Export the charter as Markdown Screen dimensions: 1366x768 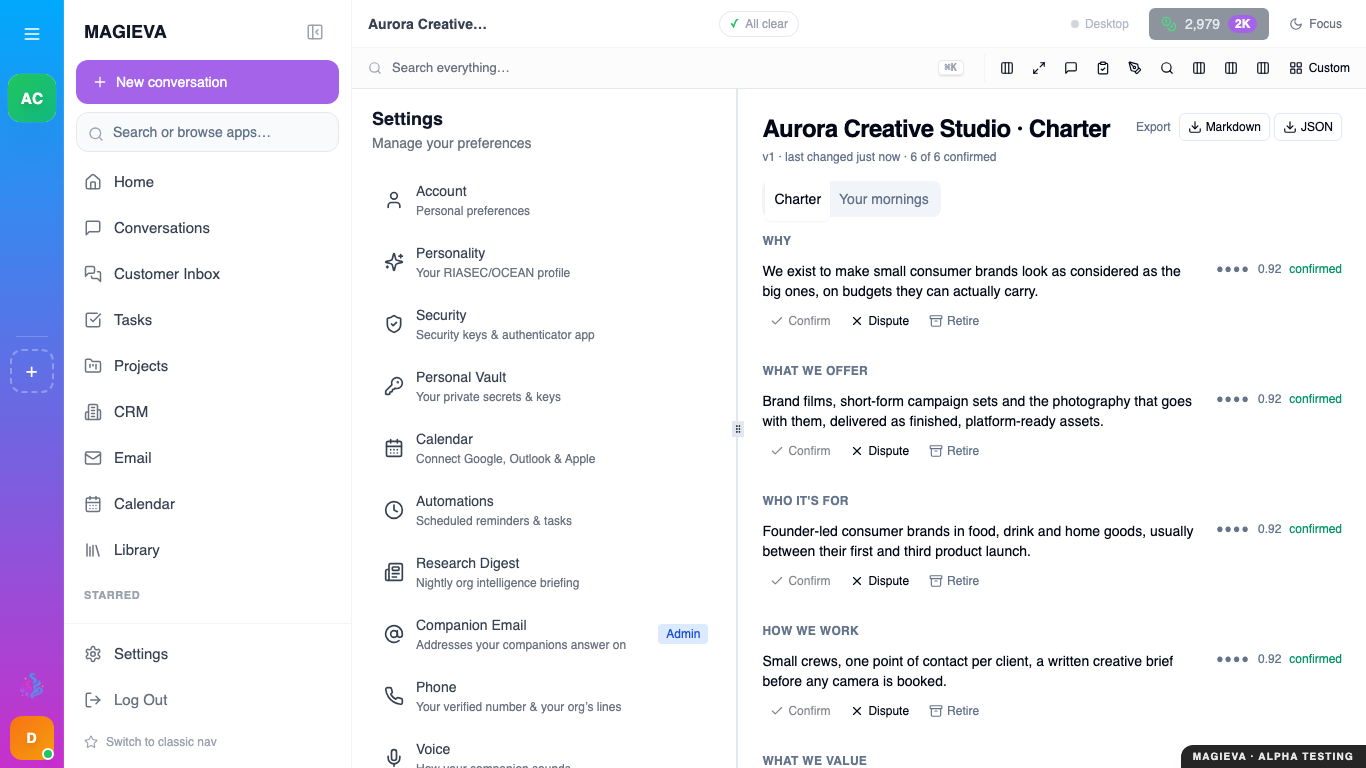(x=1225, y=127)
